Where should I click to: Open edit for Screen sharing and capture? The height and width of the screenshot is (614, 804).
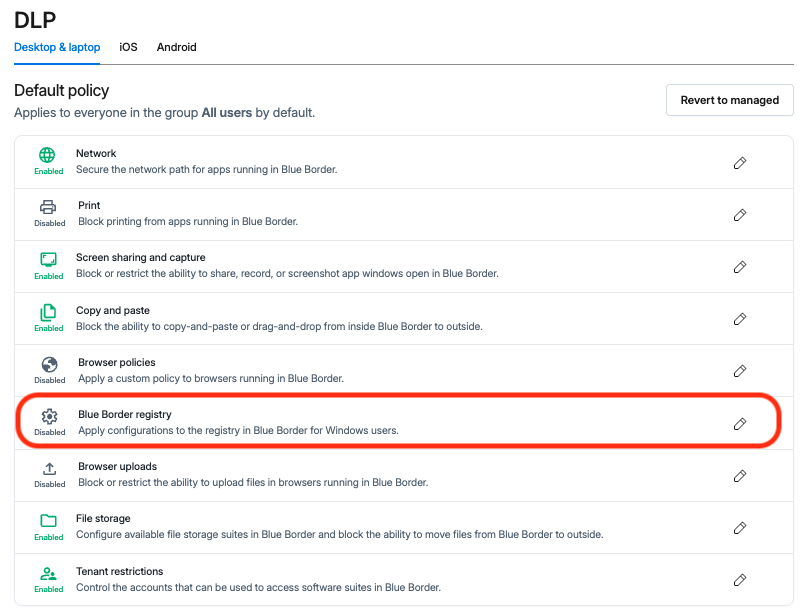(739, 267)
